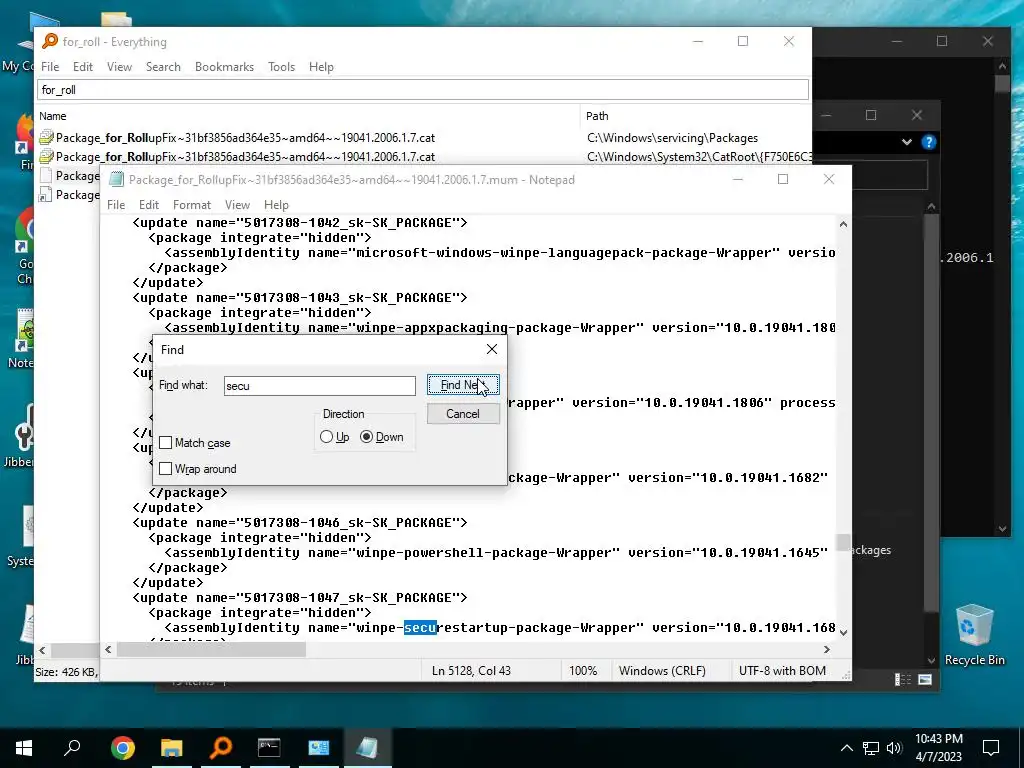The height and width of the screenshot is (768, 1024).
Task: Open the notification center icon
Action: (x=991, y=748)
